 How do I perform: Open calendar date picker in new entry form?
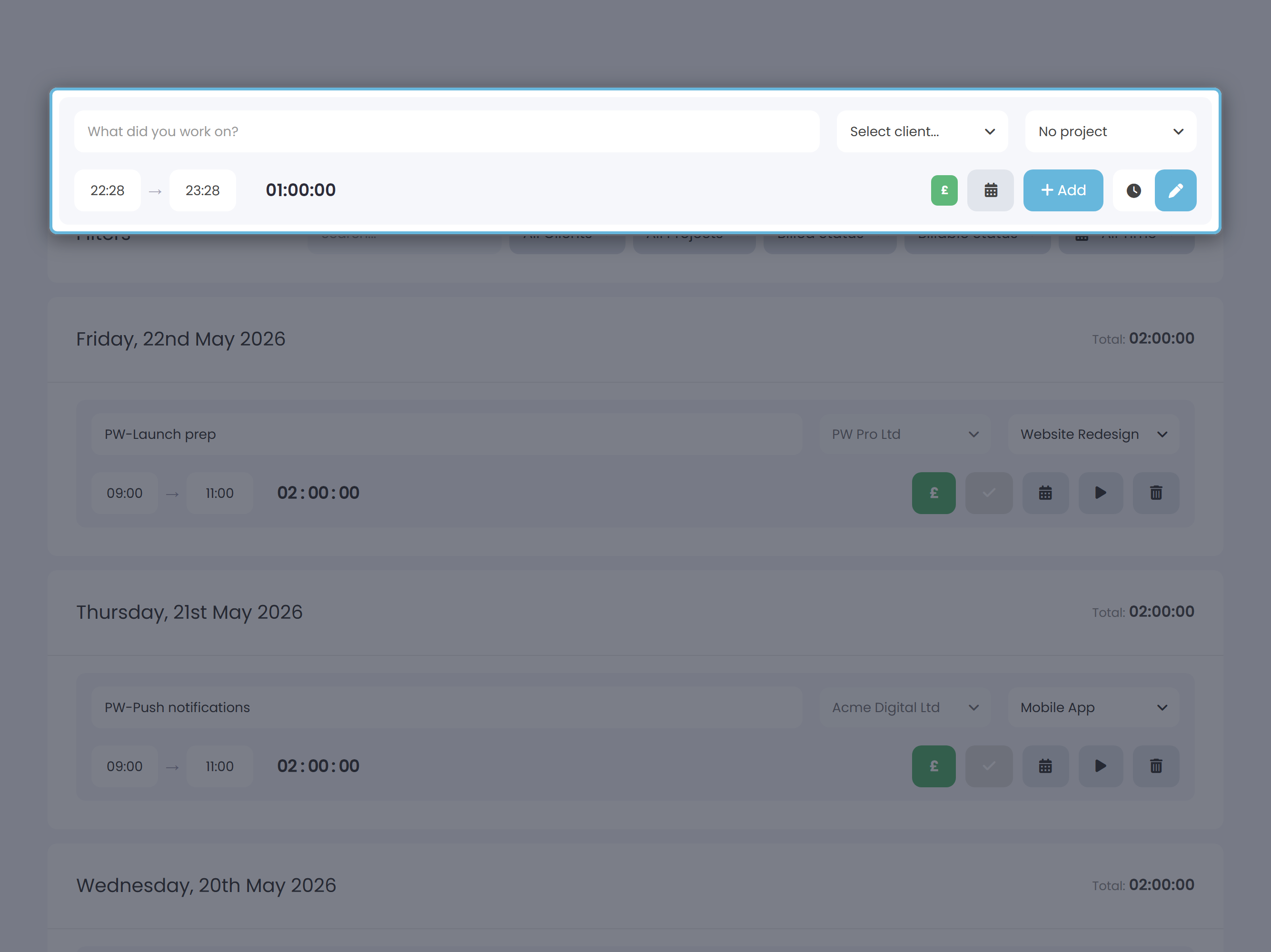click(991, 190)
